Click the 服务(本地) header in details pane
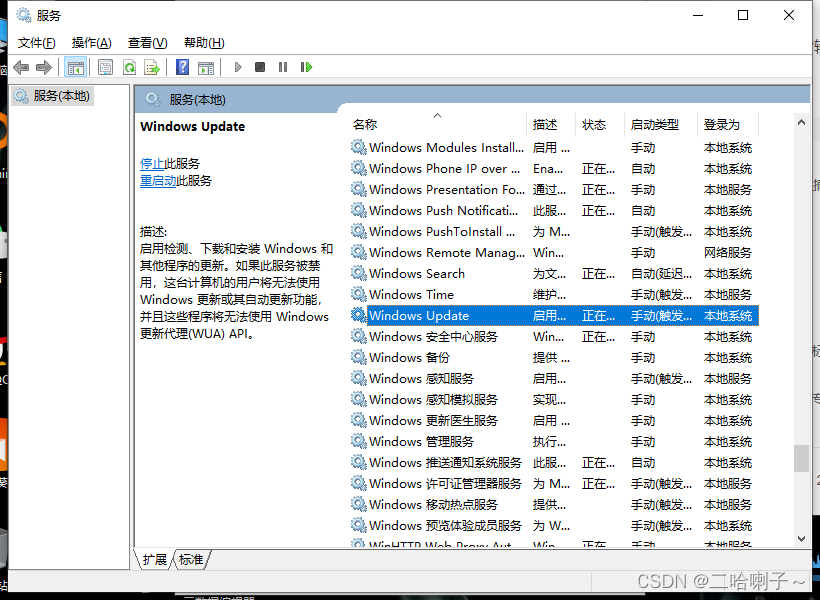Viewport: 820px width, 600px height. click(x=197, y=99)
